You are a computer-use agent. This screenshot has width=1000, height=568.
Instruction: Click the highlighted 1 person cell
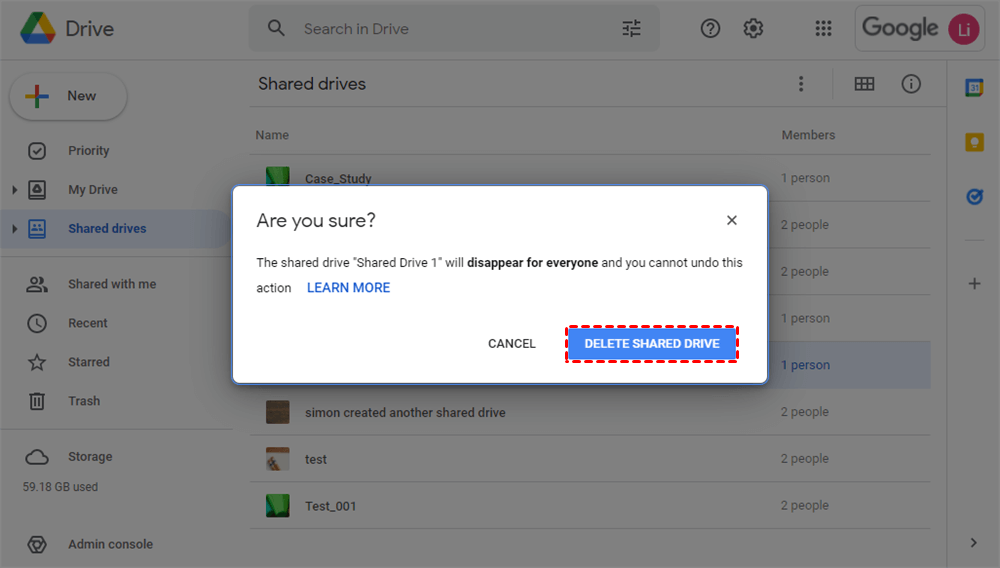tap(805, 365)
